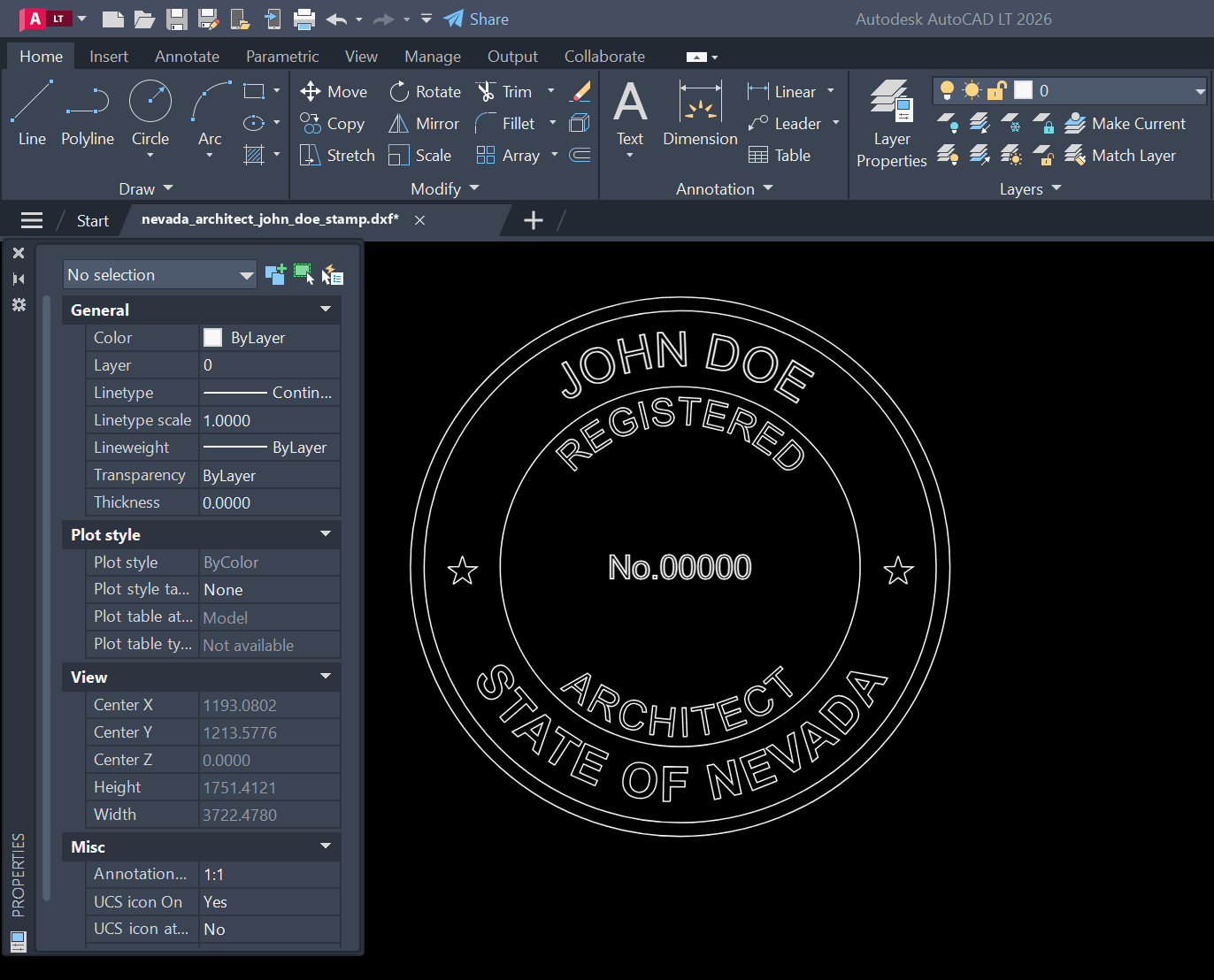Open the Linear dimension dropdown arrow
Screen dimensions: 1214x980
[x=831, y=91]
